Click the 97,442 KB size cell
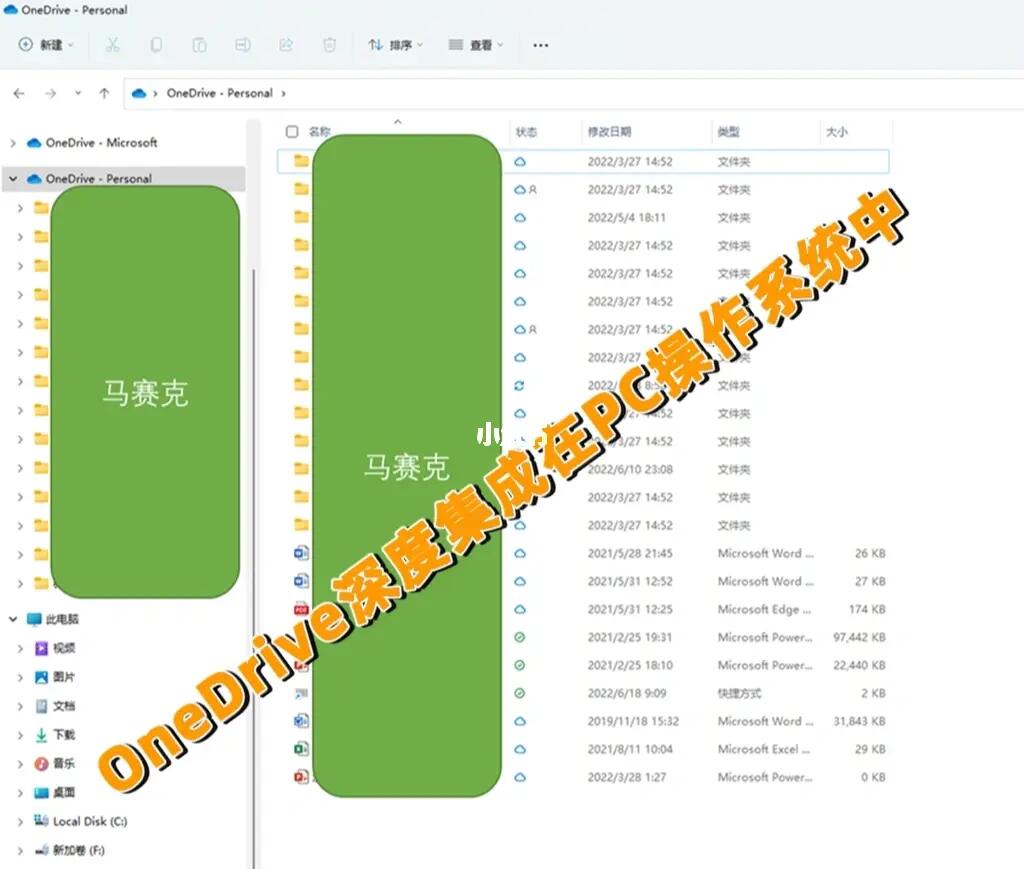The height and width of the screenshot is (869, 1024). tap(859, 637)
